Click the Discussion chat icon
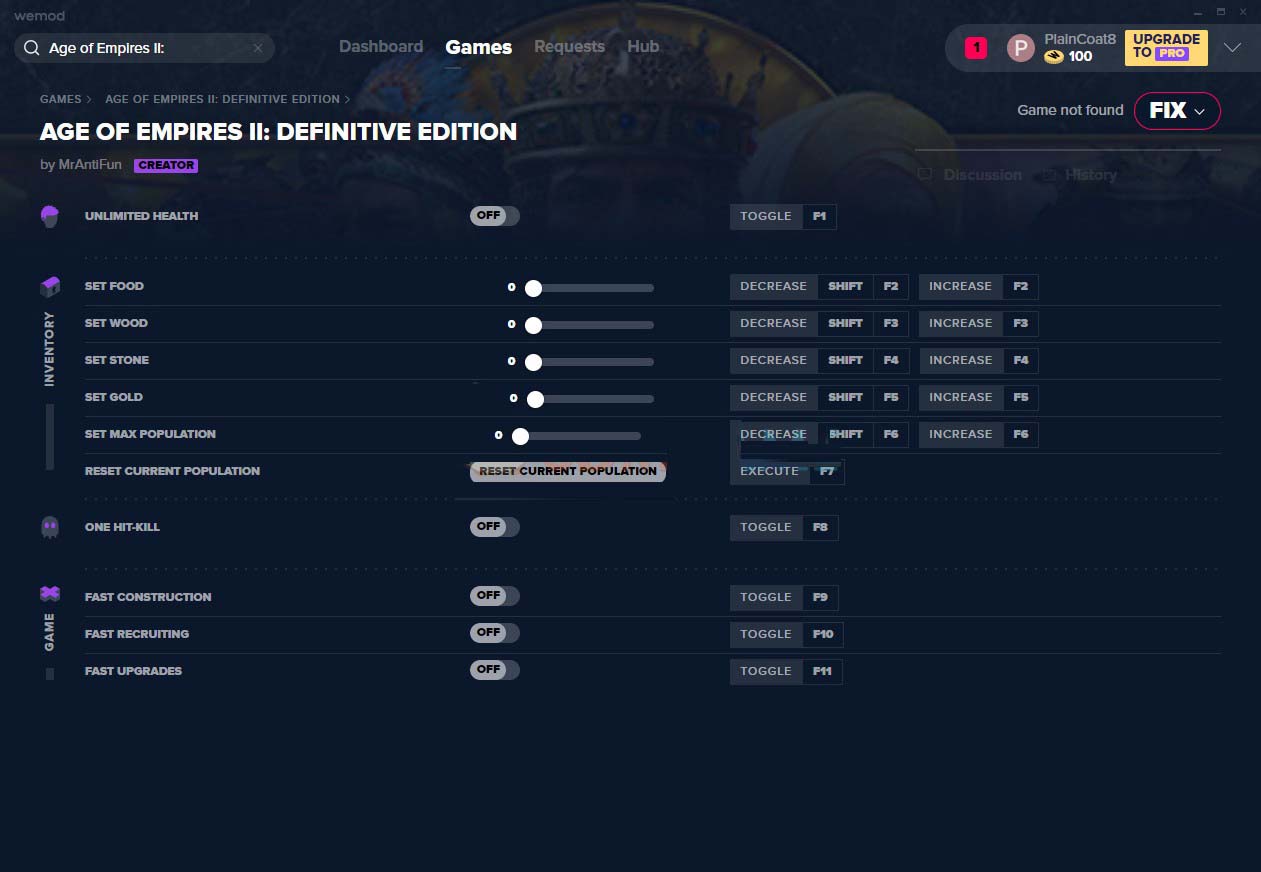This screenshot has width=1261, height=872. (925, 175)
